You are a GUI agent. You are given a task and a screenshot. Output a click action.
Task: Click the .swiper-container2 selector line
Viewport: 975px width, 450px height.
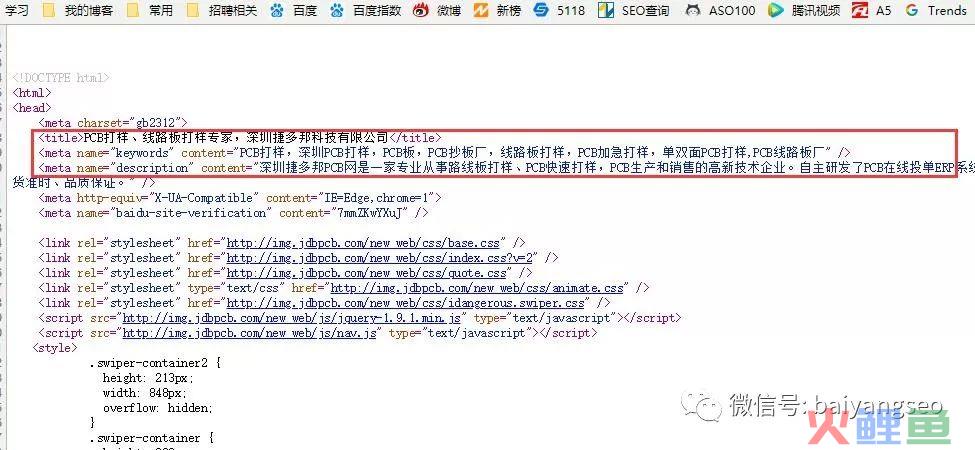[155, 363]
